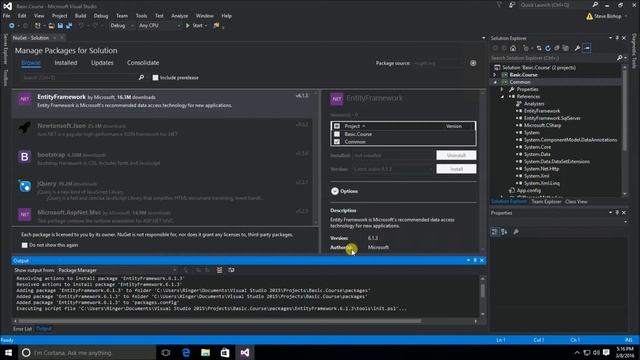Click the Collapse All icon in Solution Explorer
The width and height of the screenshot is (640, 360).
[557, 48]
